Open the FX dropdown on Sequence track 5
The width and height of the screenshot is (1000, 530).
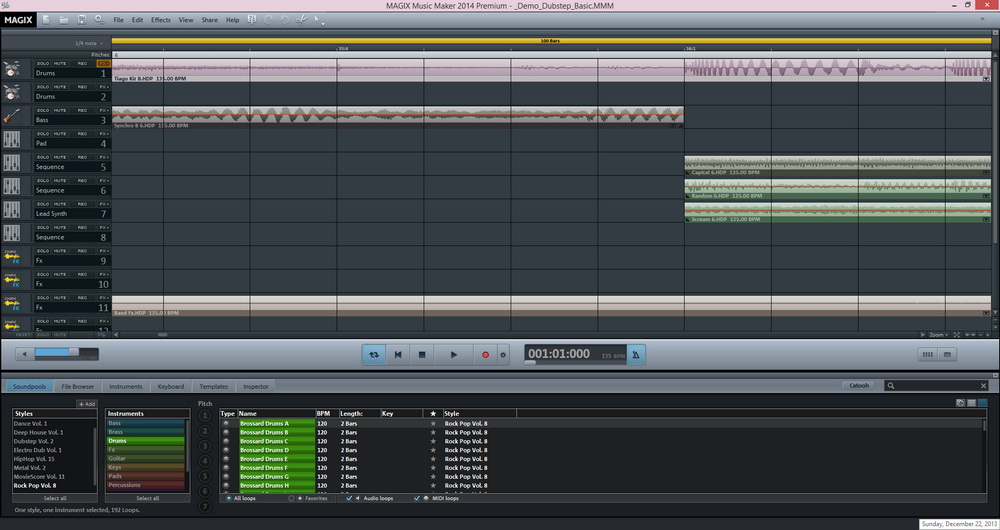103,158
